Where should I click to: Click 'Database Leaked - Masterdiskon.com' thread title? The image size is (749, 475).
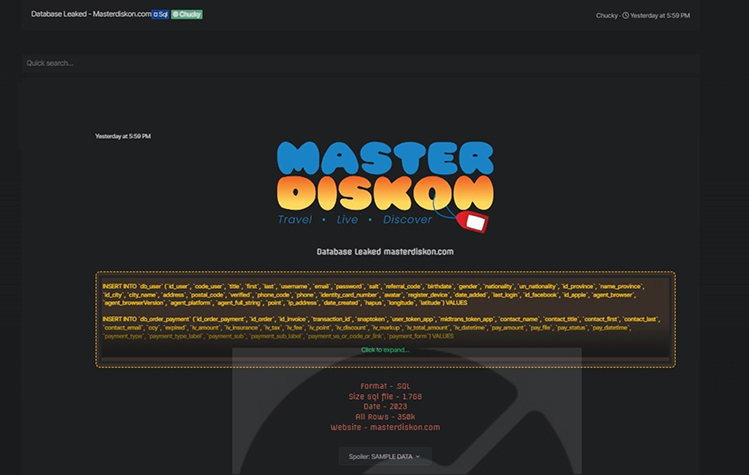(91, 14)
